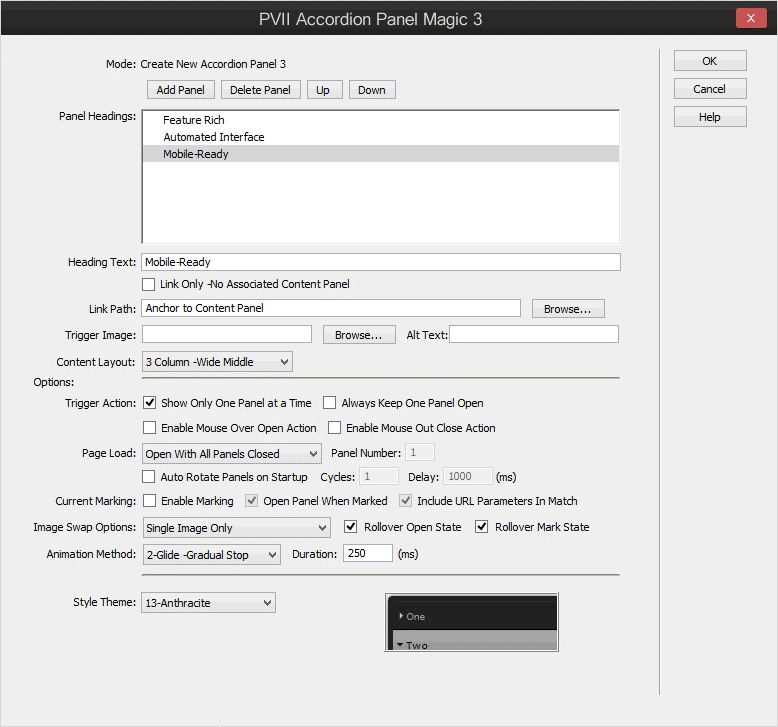The width and height of the screenshot is (778, 727).
Task: Open Help for Accordion Panel Magic
Action: click(x=710, y=117)
